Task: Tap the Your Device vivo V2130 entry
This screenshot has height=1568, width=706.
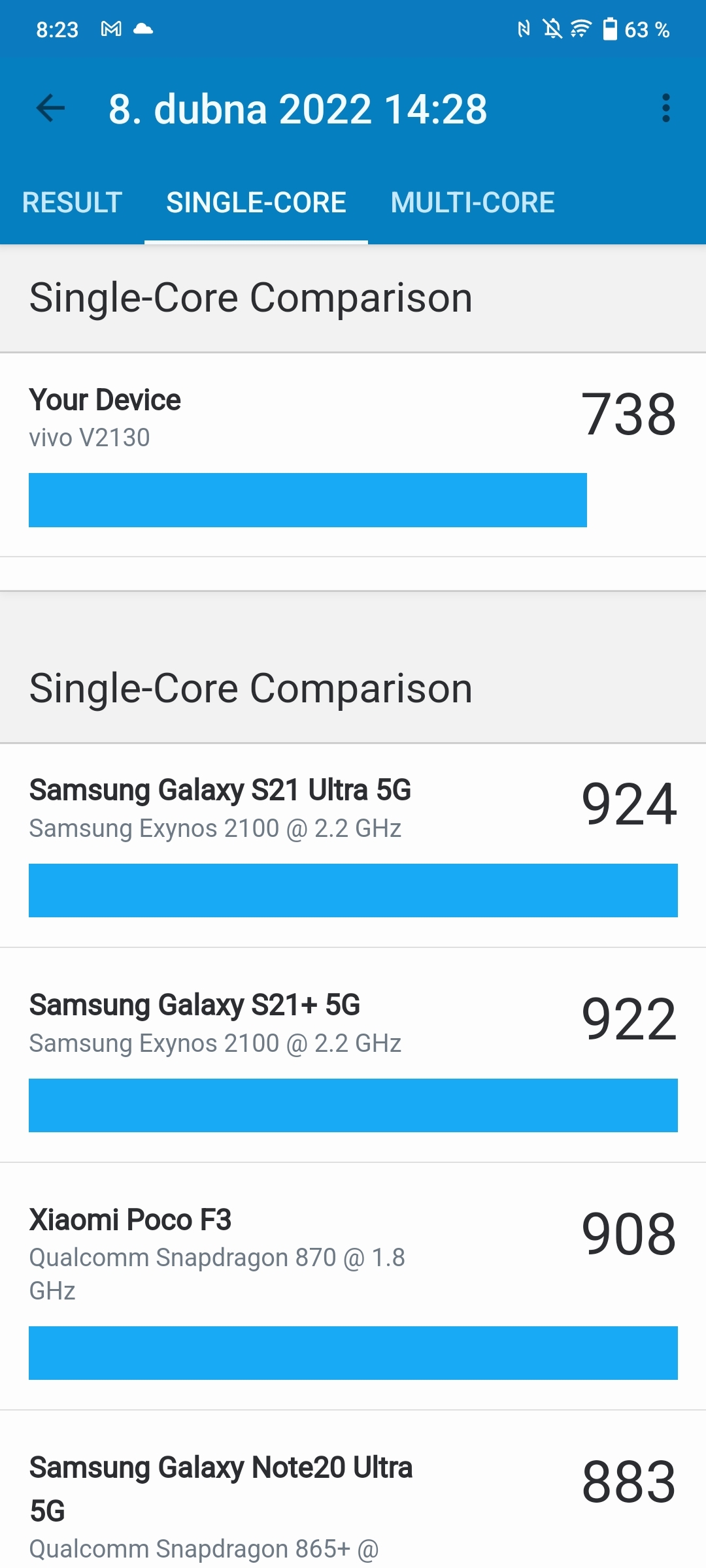Action: click(x=353, y=455)
